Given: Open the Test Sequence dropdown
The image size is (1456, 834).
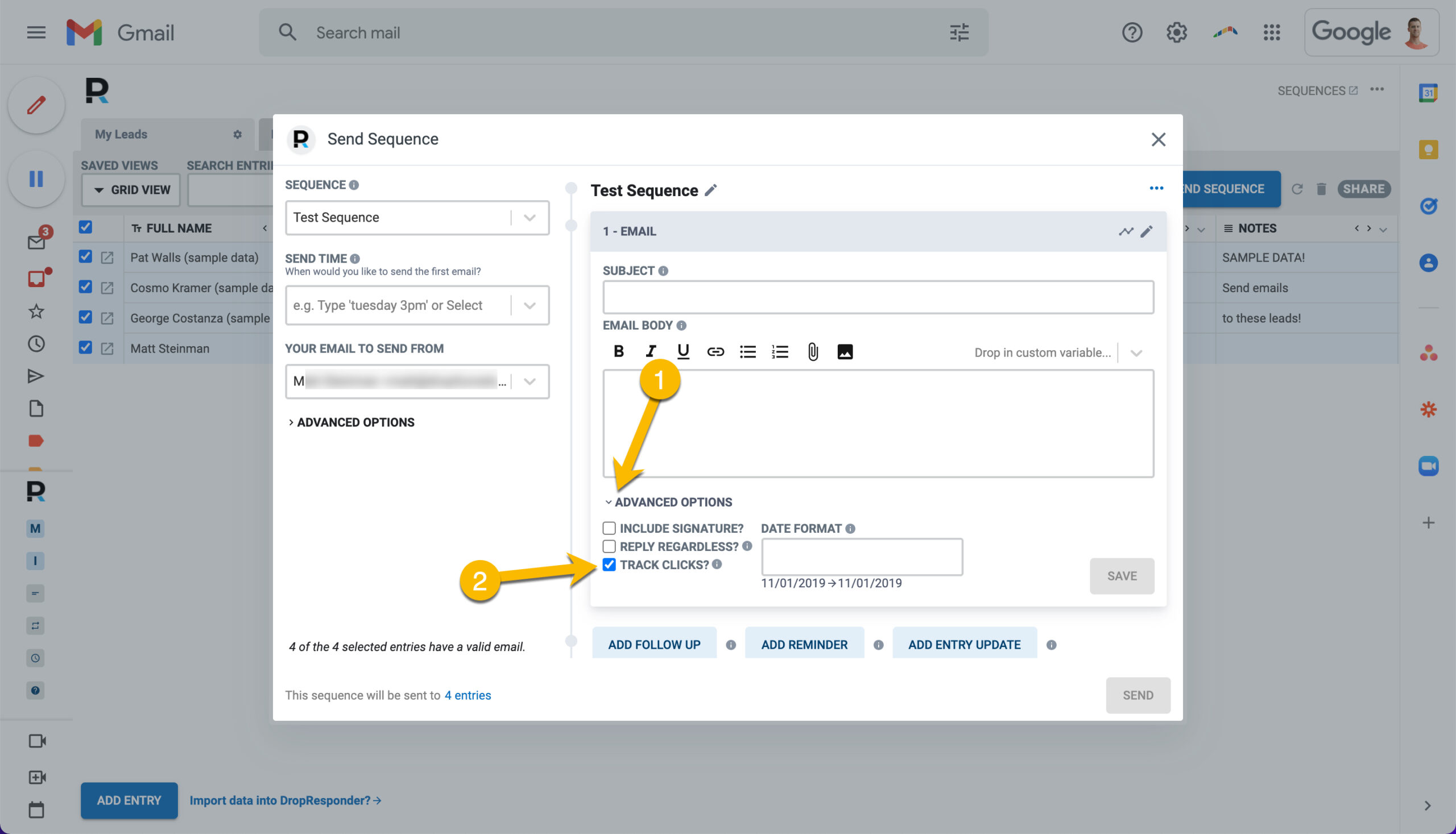Looking at the screenshot, I should click(417, 218).
